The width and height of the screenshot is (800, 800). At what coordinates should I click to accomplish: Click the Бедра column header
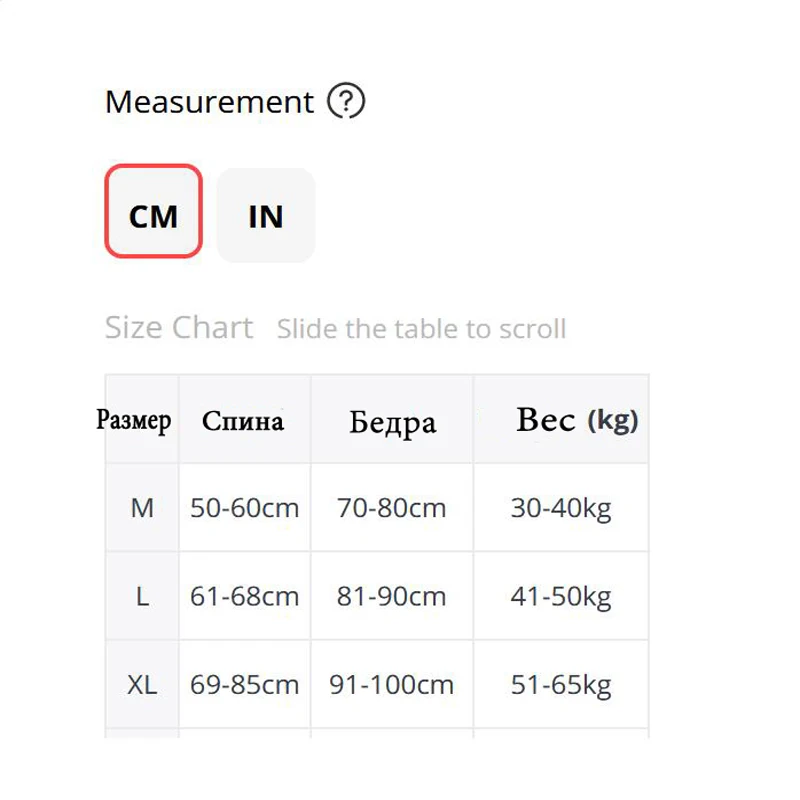point(392,422)
